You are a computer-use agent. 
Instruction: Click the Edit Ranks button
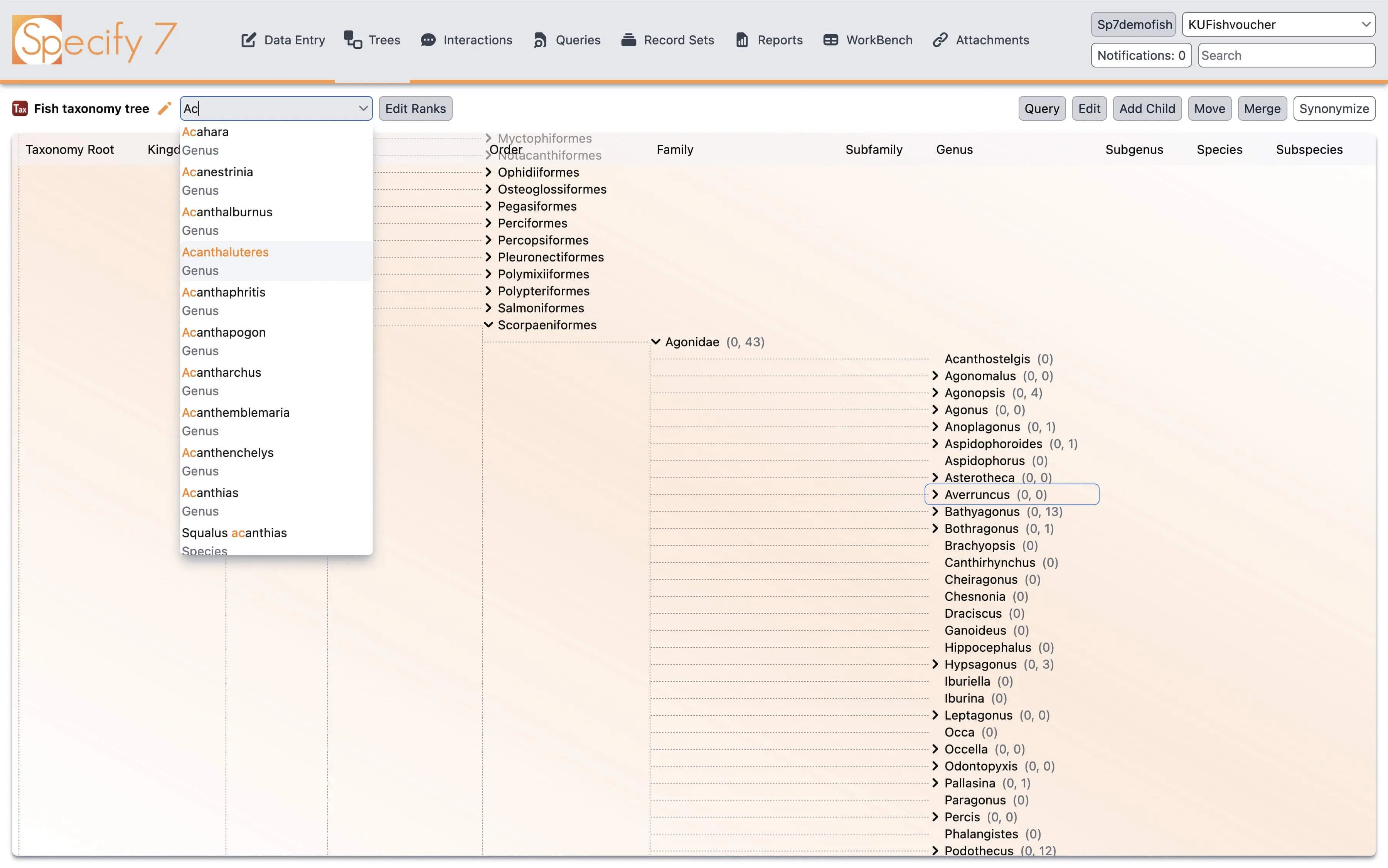415,108
